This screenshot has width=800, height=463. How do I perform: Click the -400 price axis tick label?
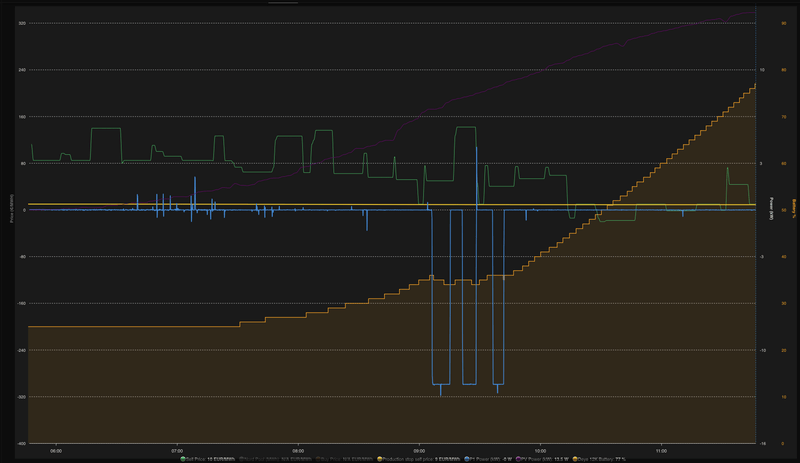tap(21, 444)
